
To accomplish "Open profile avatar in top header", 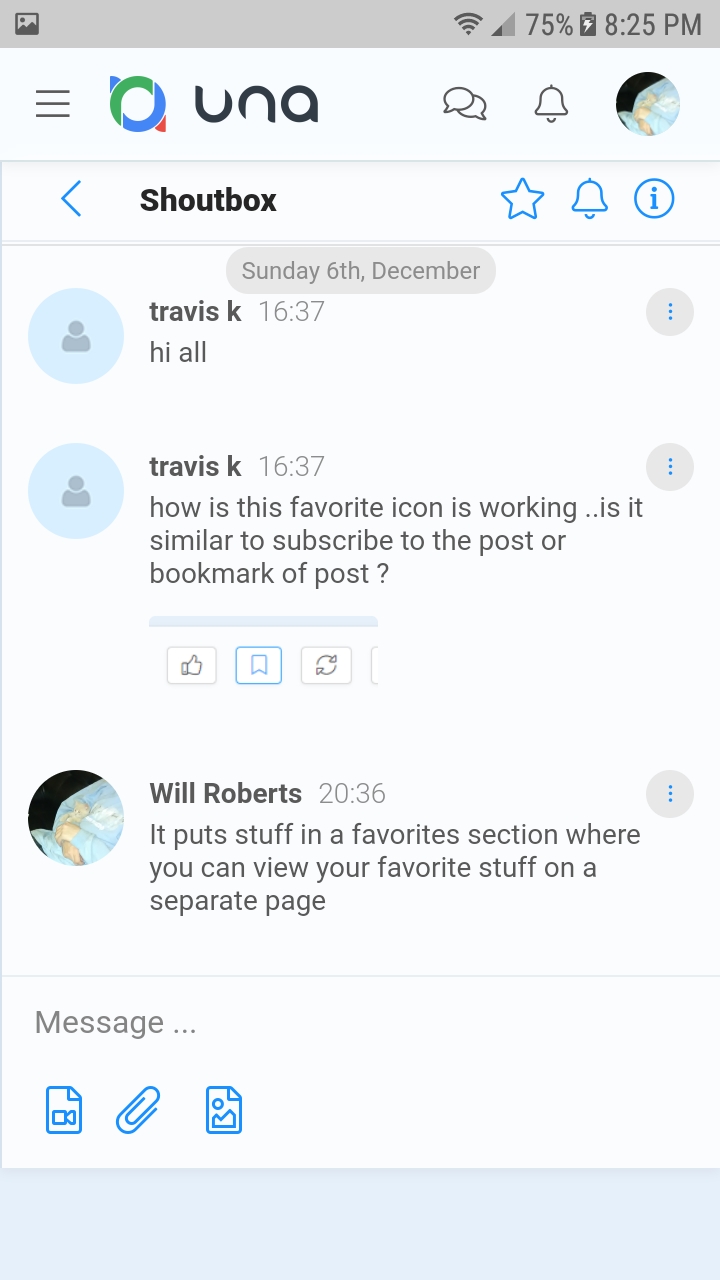I will click(647, 104).
